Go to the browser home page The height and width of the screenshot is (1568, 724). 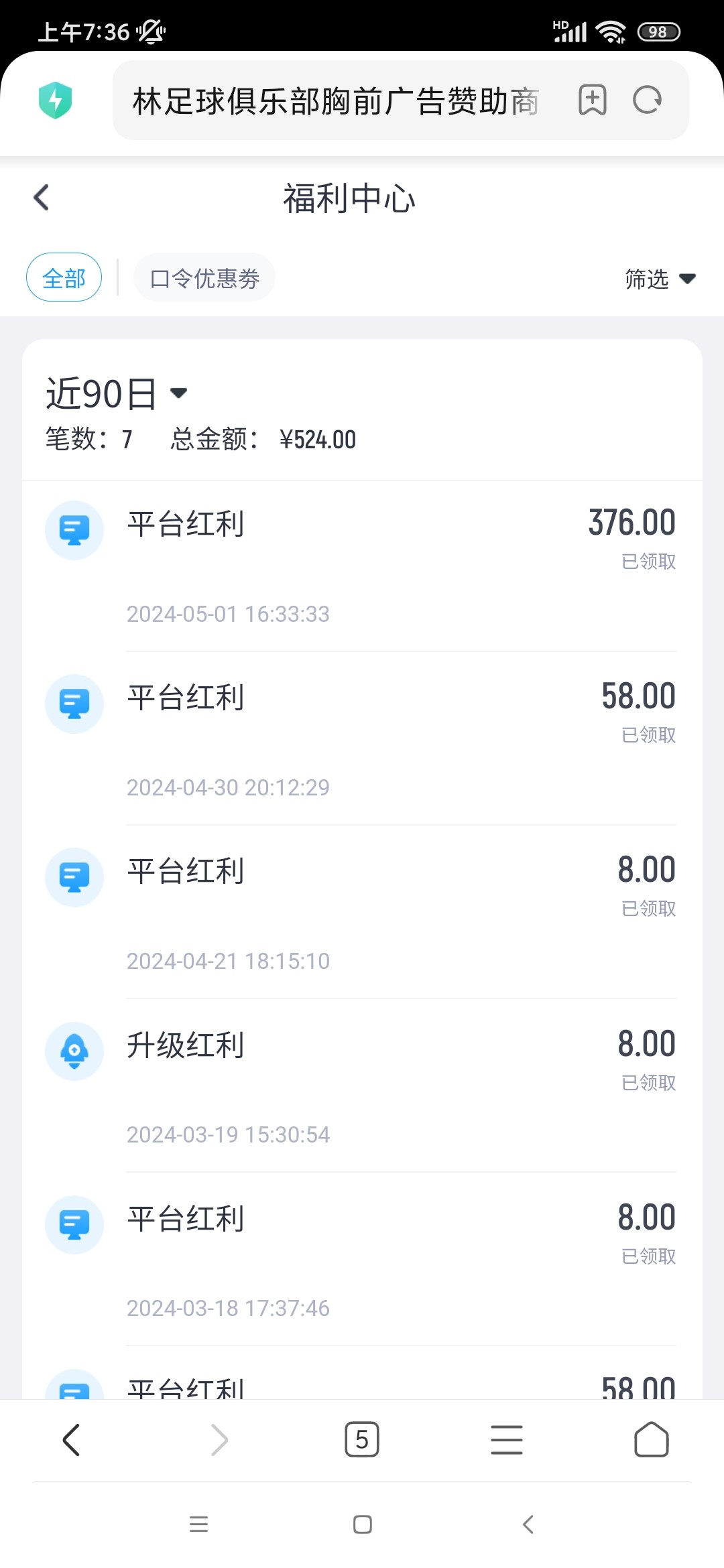click(x=651, y=1439)
